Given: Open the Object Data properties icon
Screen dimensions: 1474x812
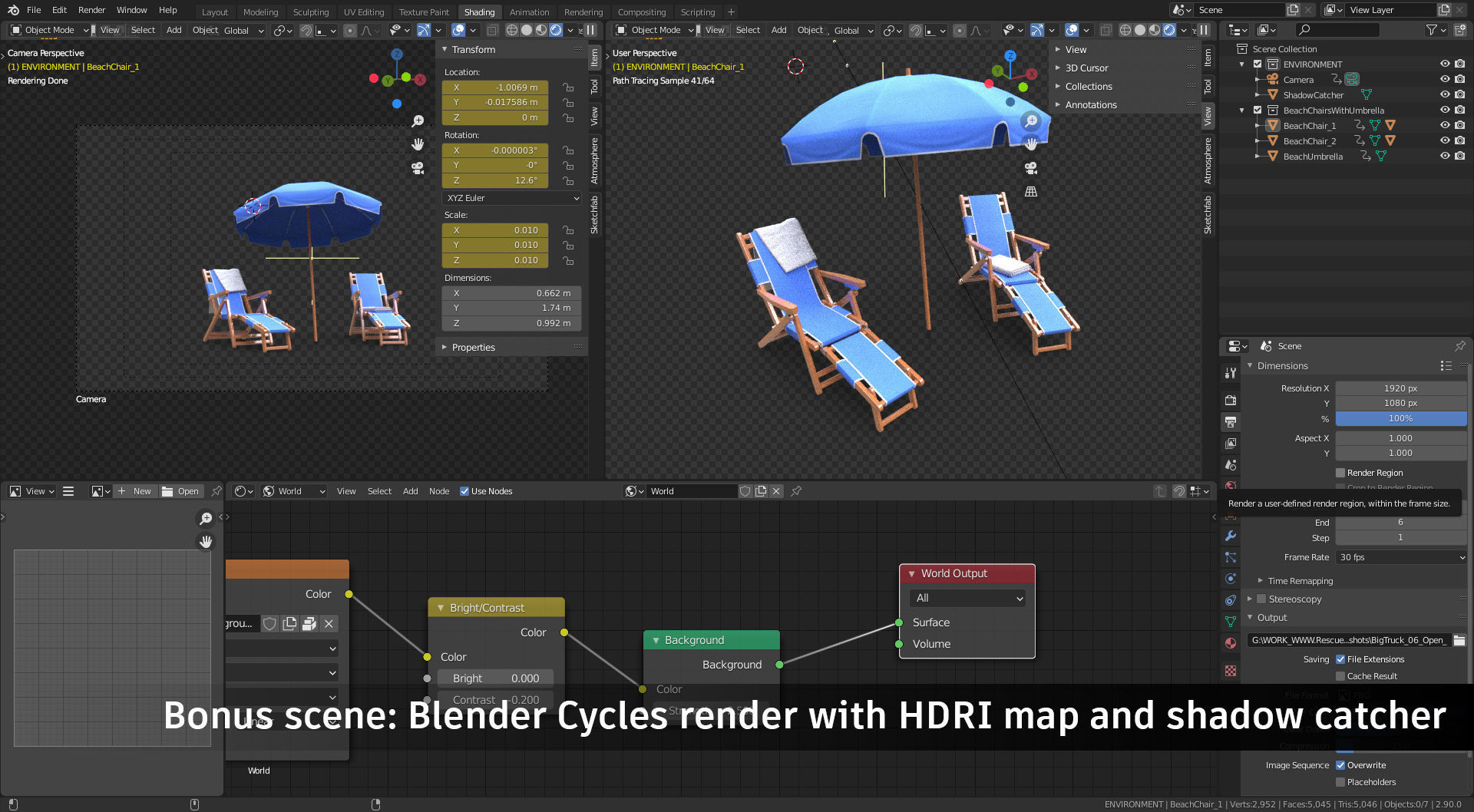Looking at the screenshot, I should (1231, 622).
